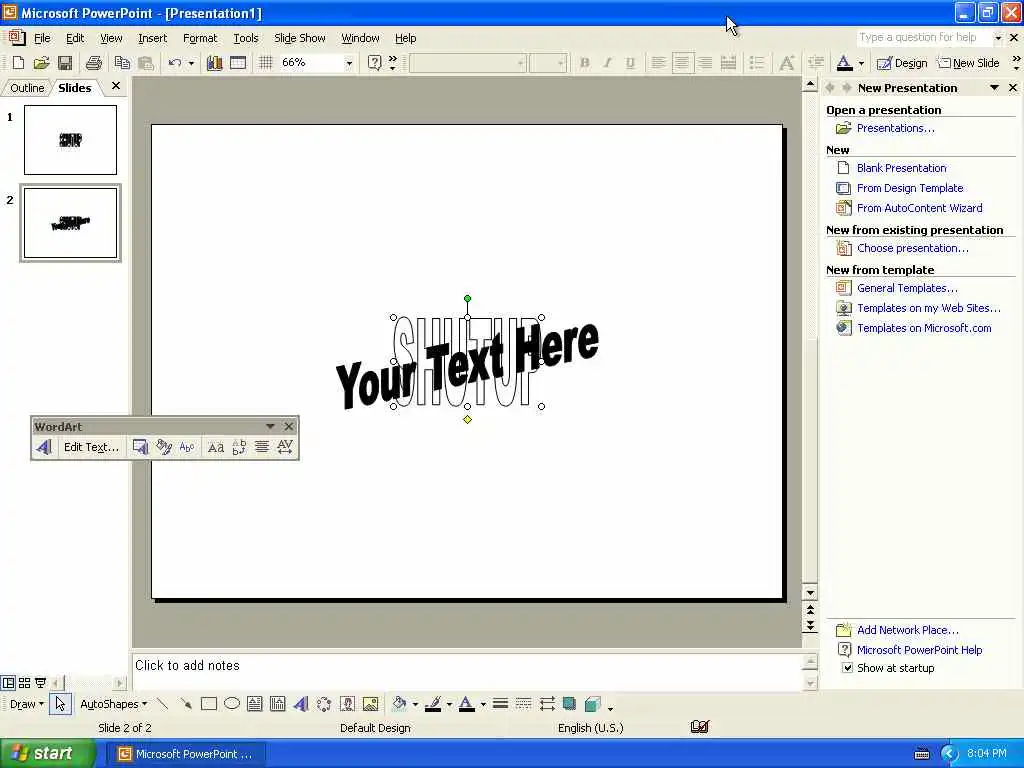Viewport: 1024px width, 768px height.
Task: Open Font Color dropdown in Drawing toolbar
Action: point(483,704)
